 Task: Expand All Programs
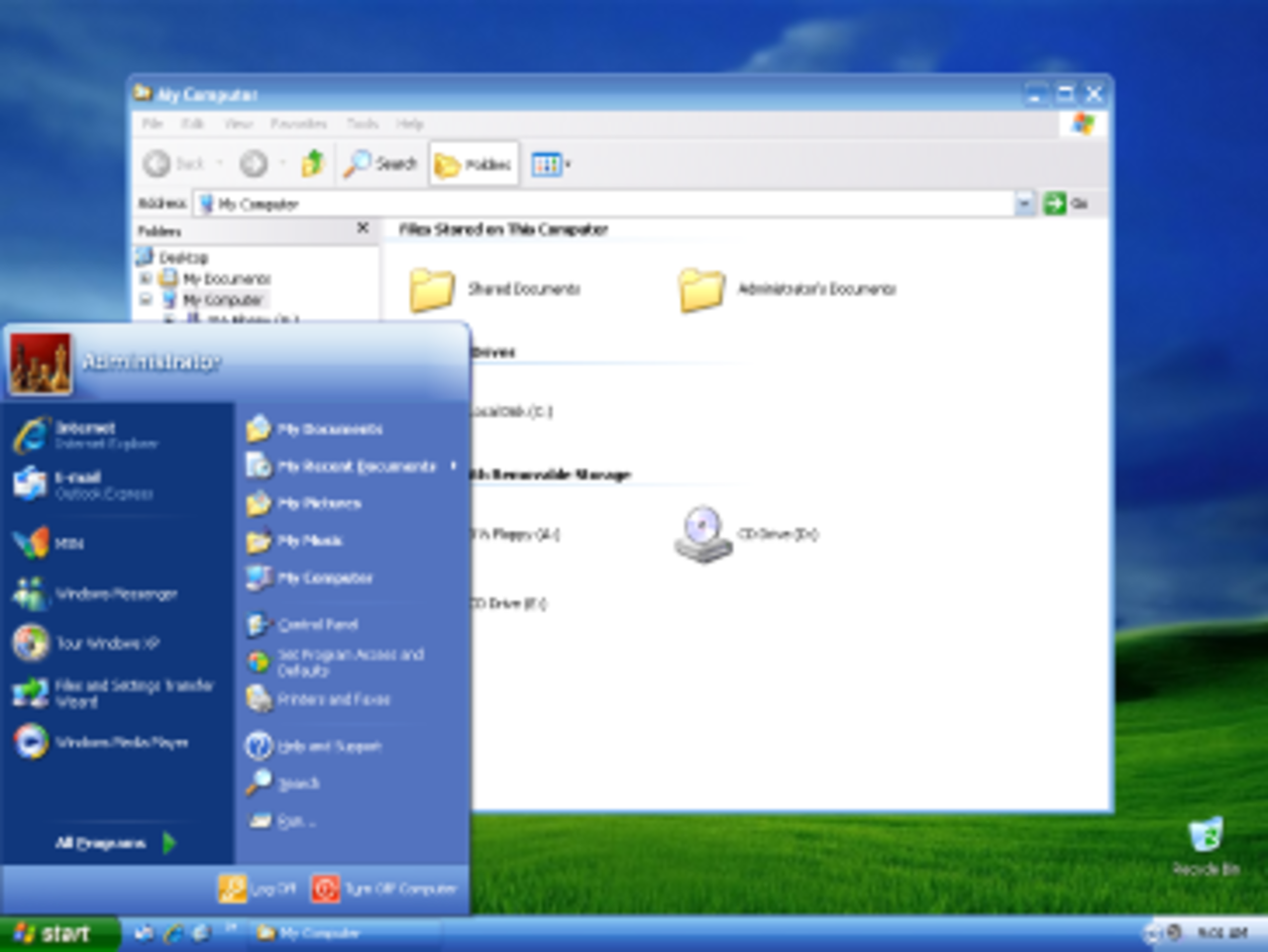click(116, 843)
